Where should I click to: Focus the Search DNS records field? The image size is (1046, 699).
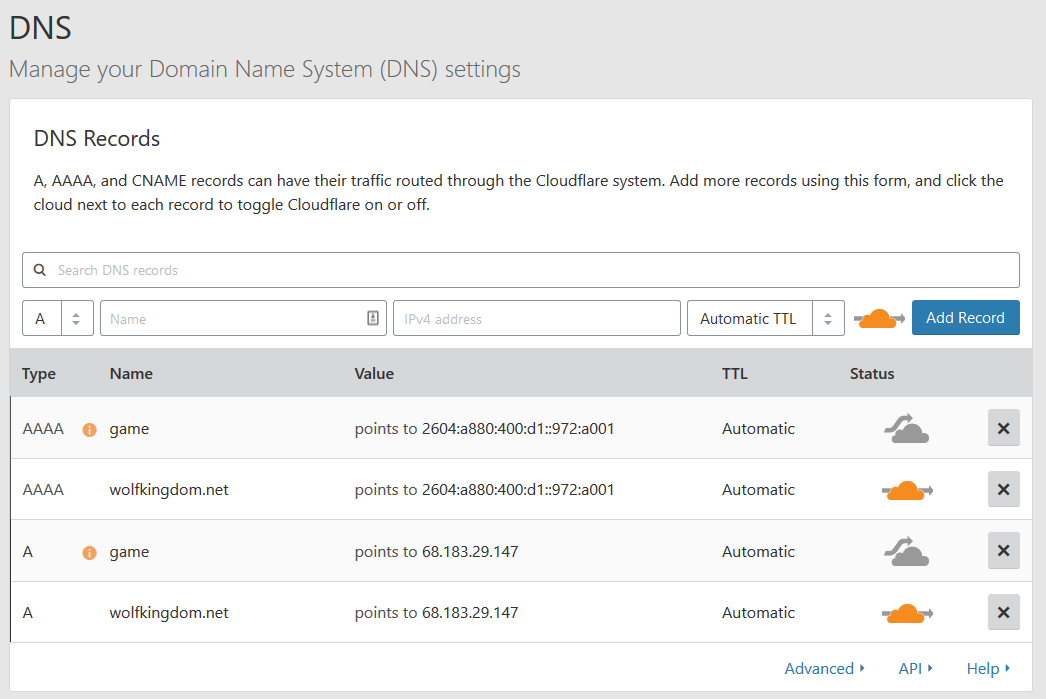click(520, 270)
